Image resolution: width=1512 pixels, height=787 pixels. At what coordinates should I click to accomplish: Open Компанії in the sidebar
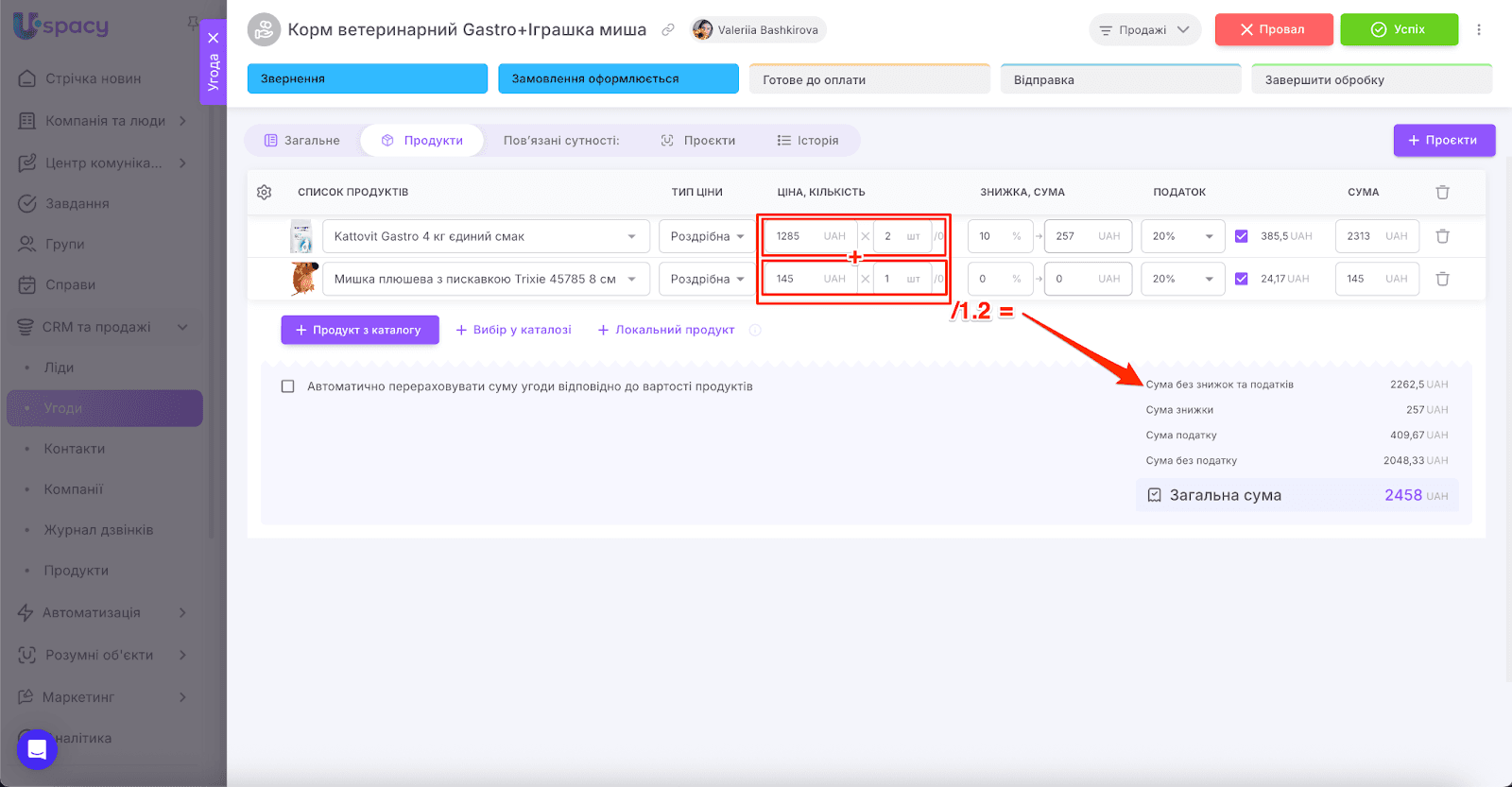tap(74, 489)
